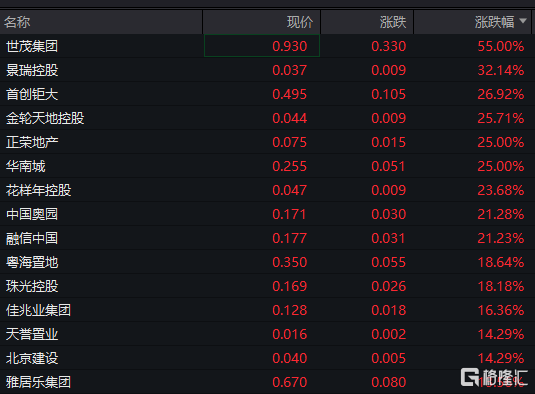535x394 pixels.
Task: Click the 0.105 change amount
Action: click(389, 94)
